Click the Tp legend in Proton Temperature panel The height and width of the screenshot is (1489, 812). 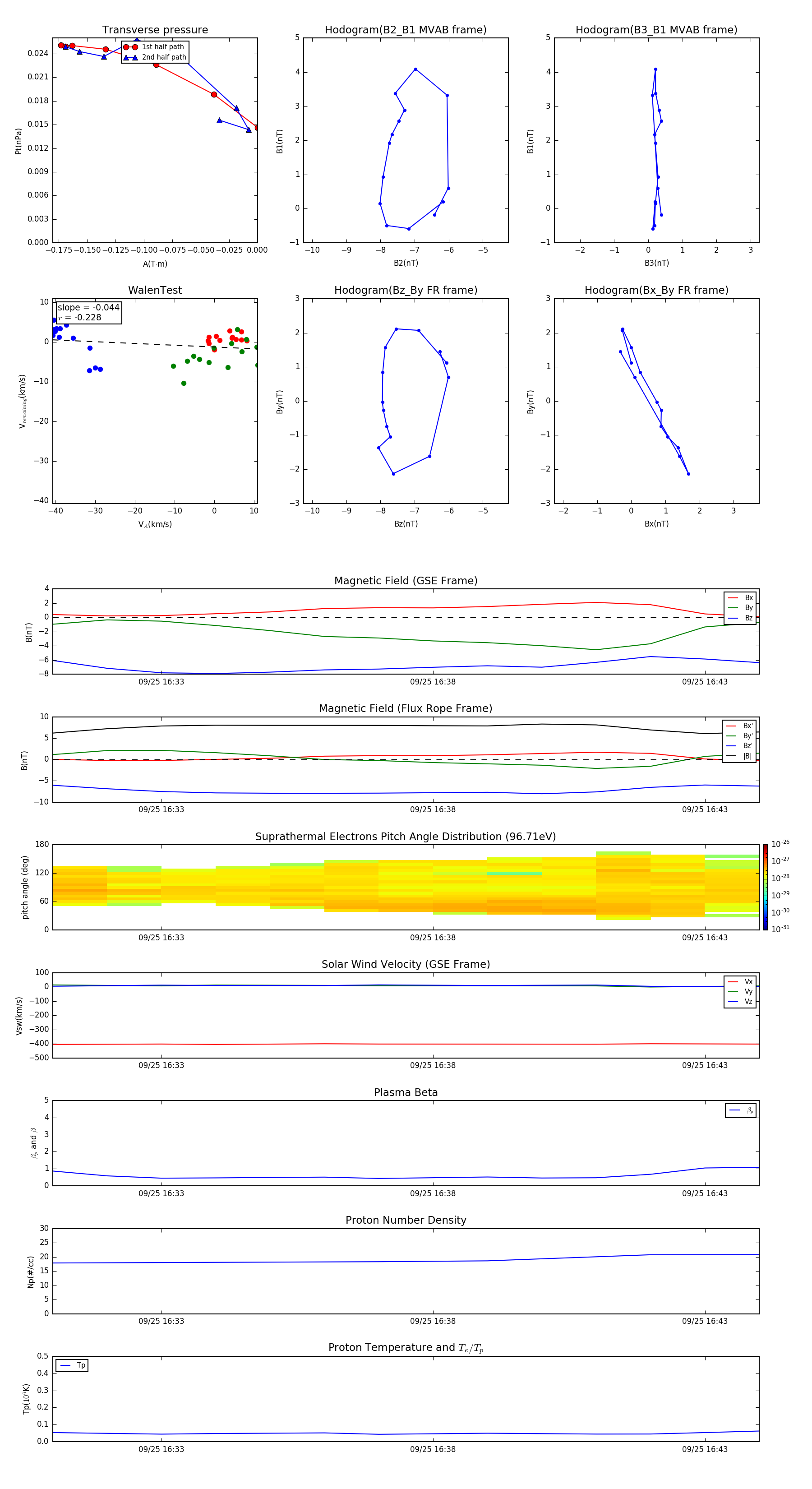coord(72,1365)
